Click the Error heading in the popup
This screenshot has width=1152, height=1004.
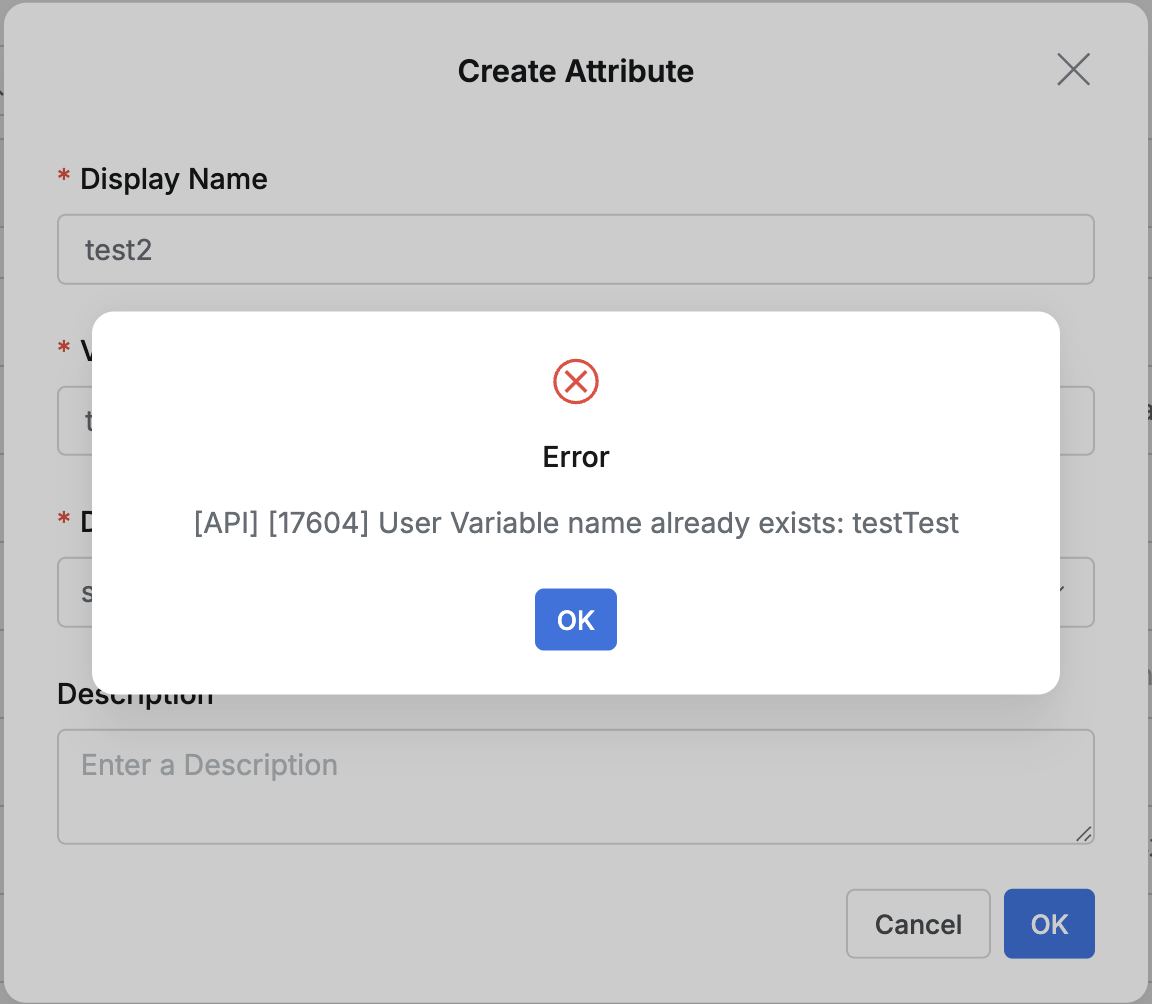[576, 457]
